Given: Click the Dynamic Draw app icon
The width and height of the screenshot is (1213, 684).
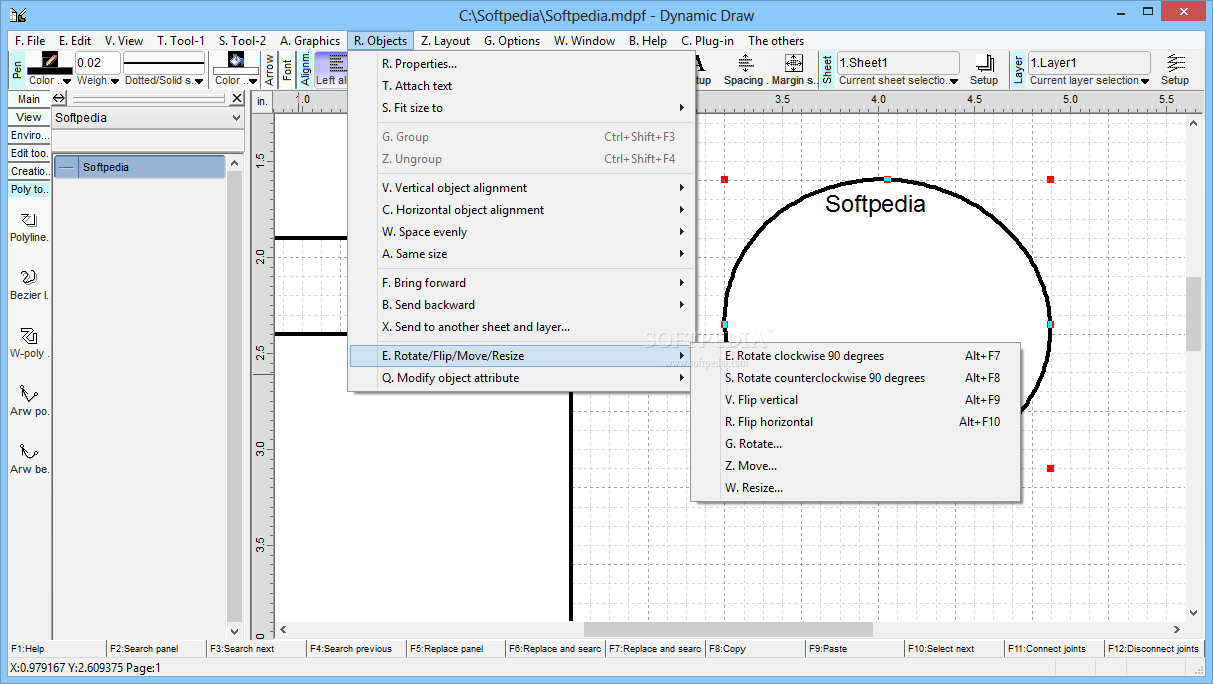Looking at the screenshot, I should pyautogui.click(x=17, y=15).
